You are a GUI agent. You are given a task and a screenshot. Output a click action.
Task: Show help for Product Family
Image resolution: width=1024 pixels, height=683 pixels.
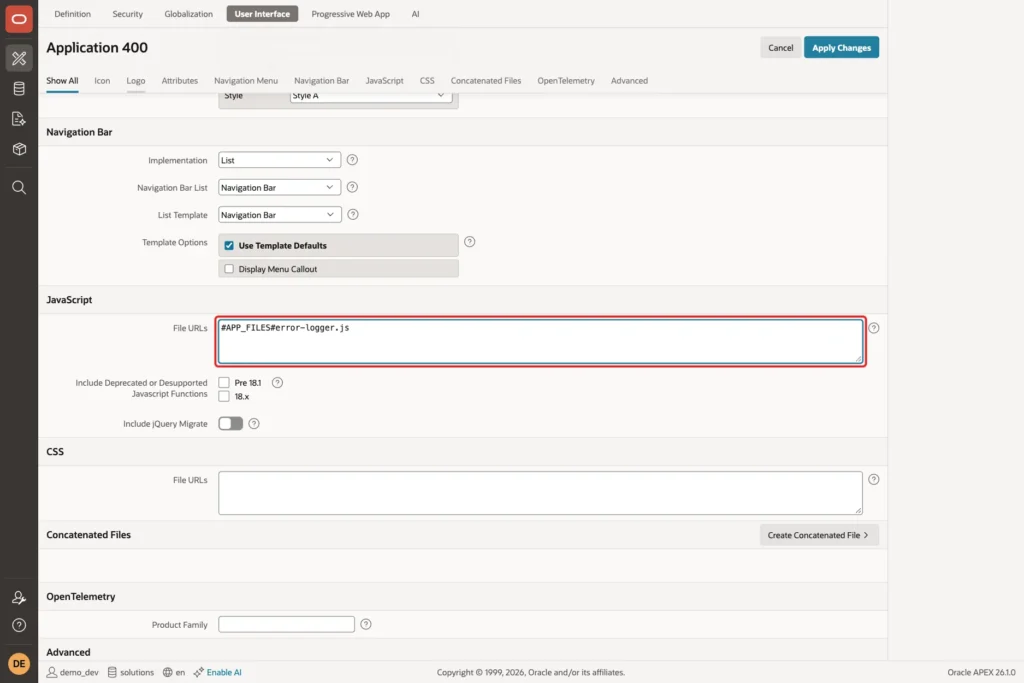coord(366,625)
